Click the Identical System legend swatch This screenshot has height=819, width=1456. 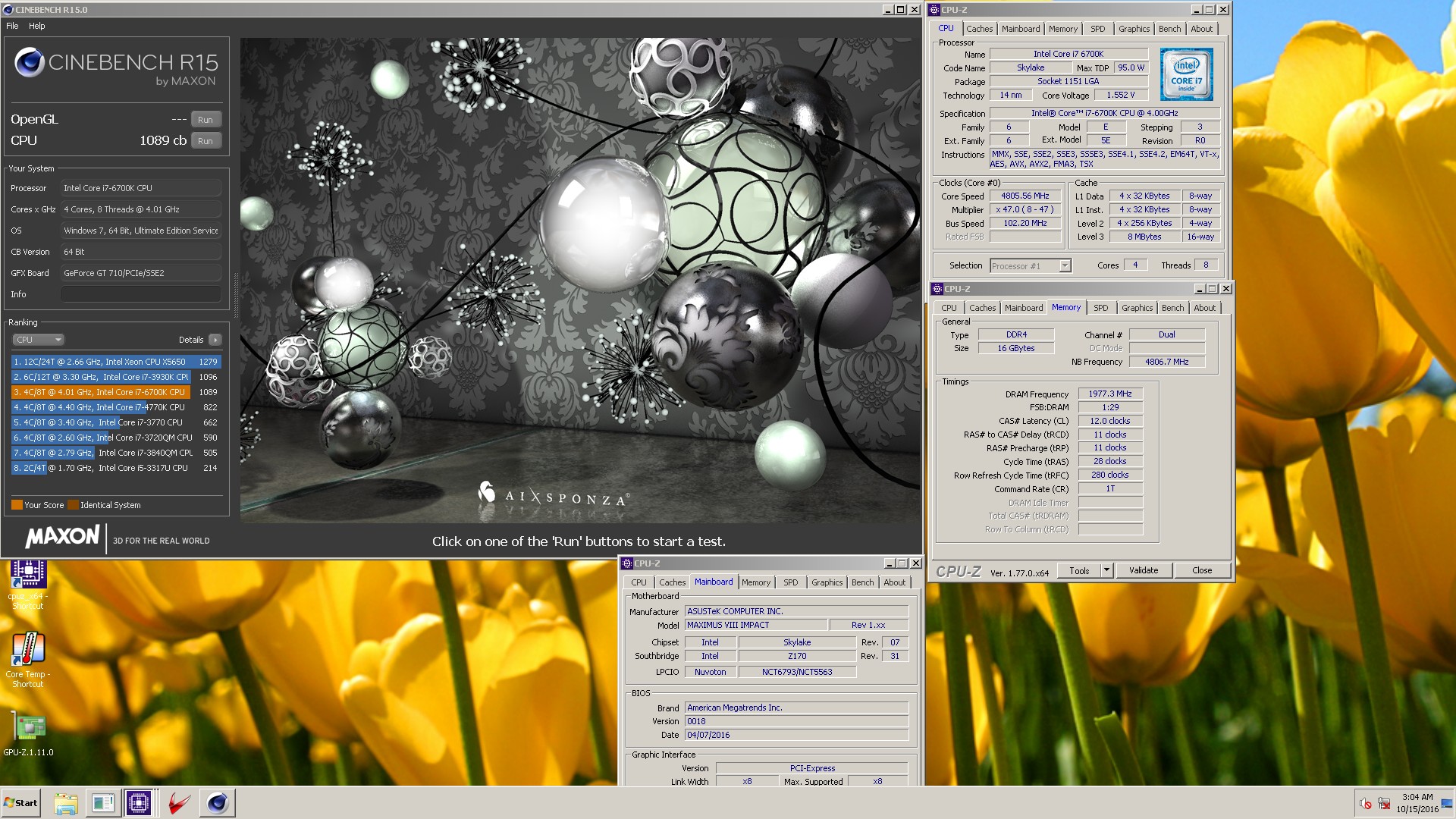click(x=73, y=505)
